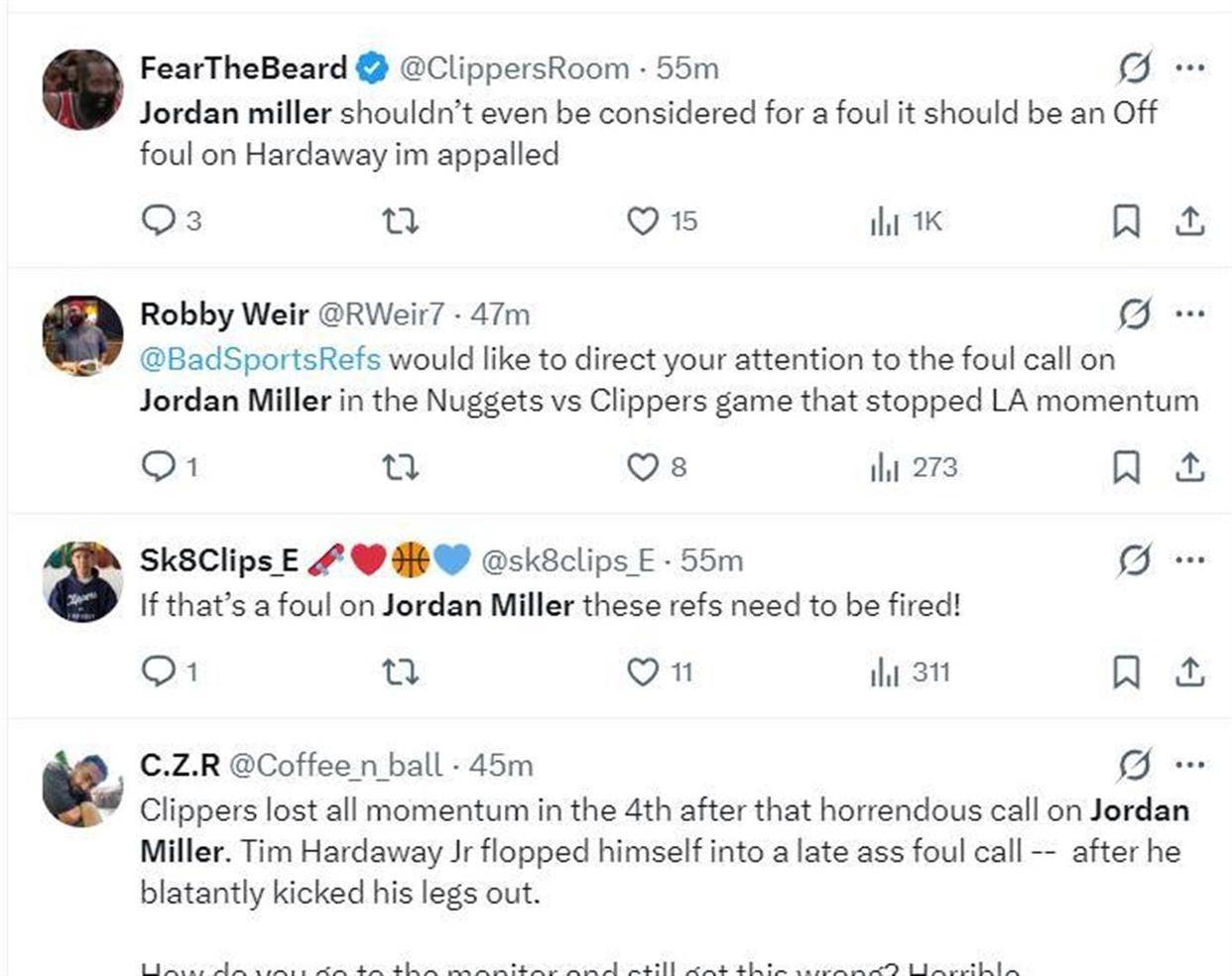Image resolution: width=1232 pixels, height=976 pixels.
Task: Click C.Z.R's profile avatar
Action: (82, 788)
